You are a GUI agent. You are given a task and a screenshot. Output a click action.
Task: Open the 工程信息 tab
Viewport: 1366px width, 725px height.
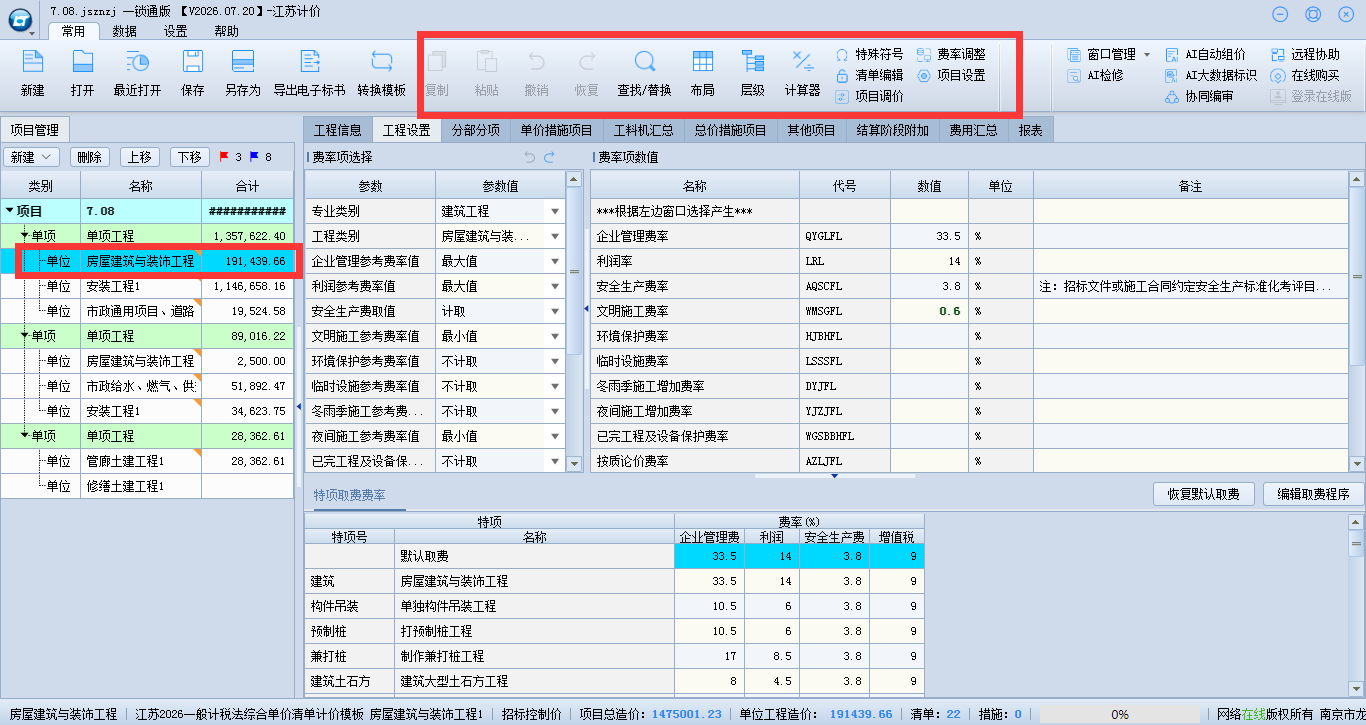pyautogui.click(x=338, y=130)
